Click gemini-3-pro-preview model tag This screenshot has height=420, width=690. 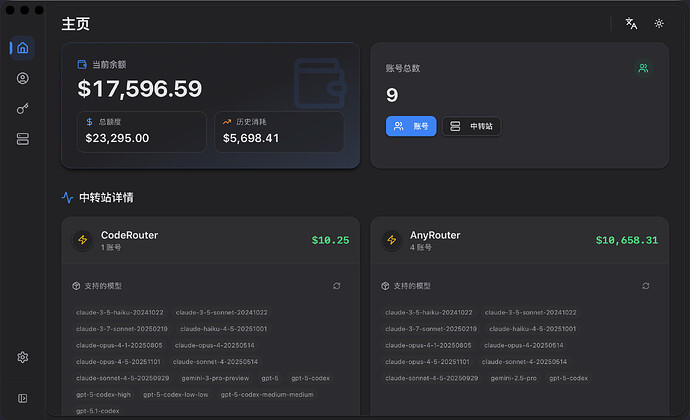pos(215,378)
